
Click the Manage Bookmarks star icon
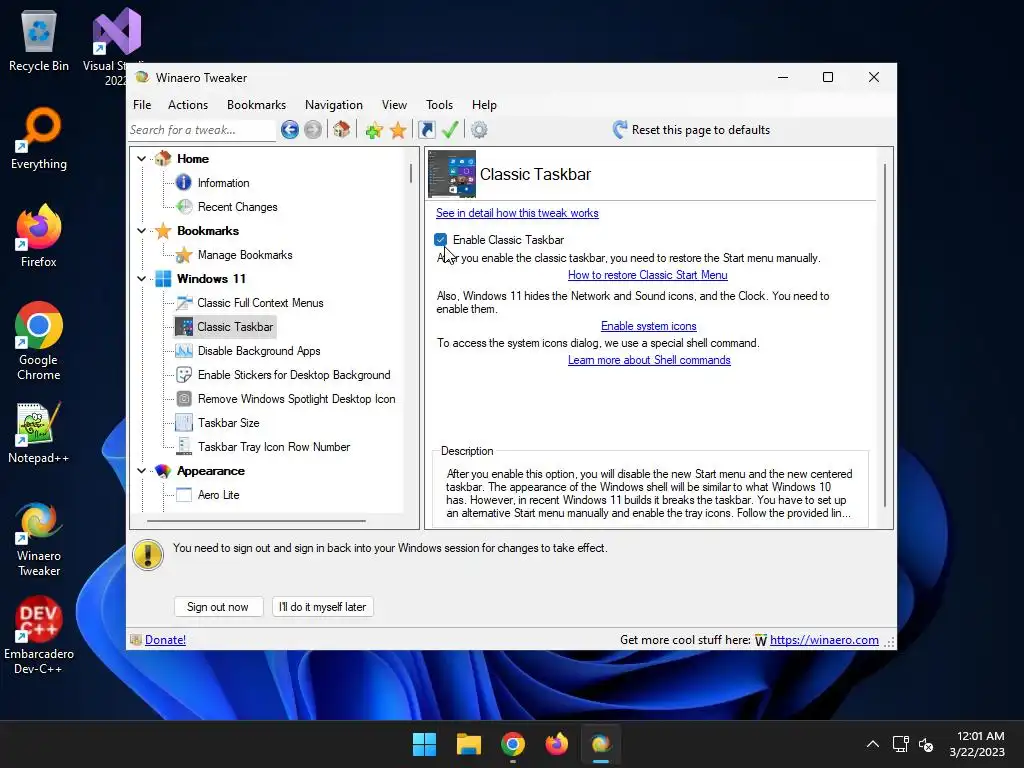(x=184, y=255)
